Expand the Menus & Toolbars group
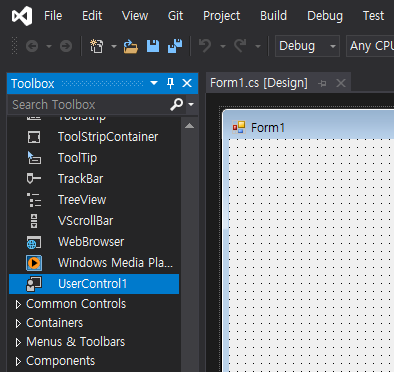This screenshot has height=372, width=394. 18,342
